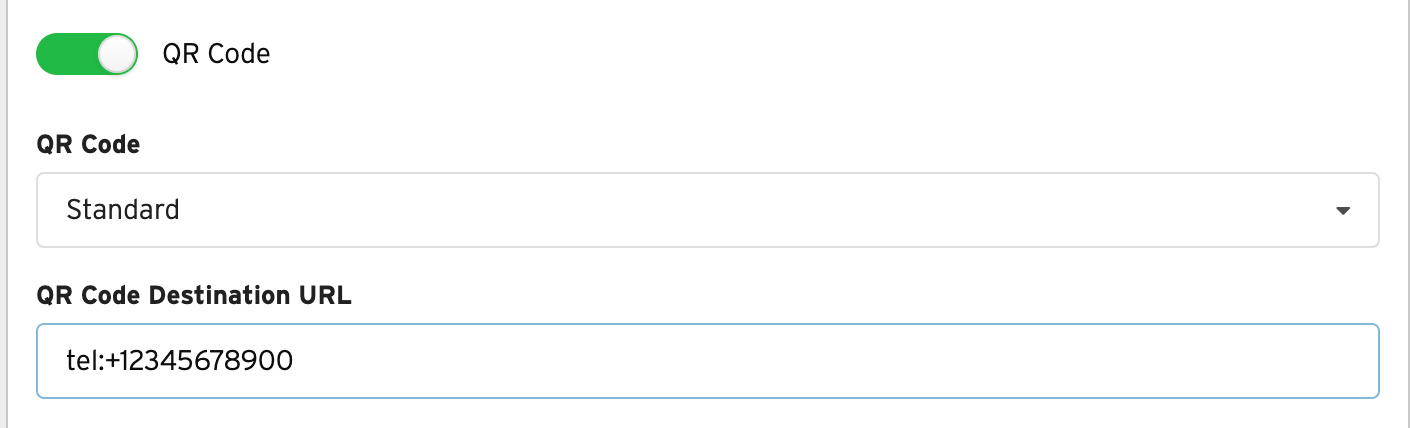
Task: Click the dropdown caret arrow icon
Action: 1343,211
